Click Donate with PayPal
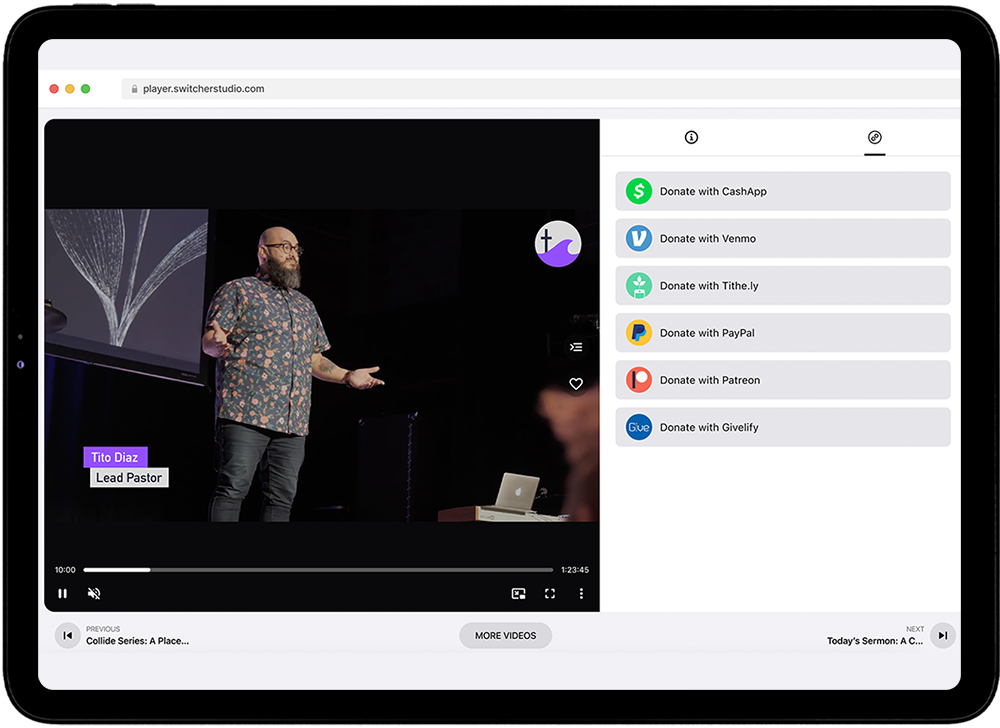 (782, 332)
